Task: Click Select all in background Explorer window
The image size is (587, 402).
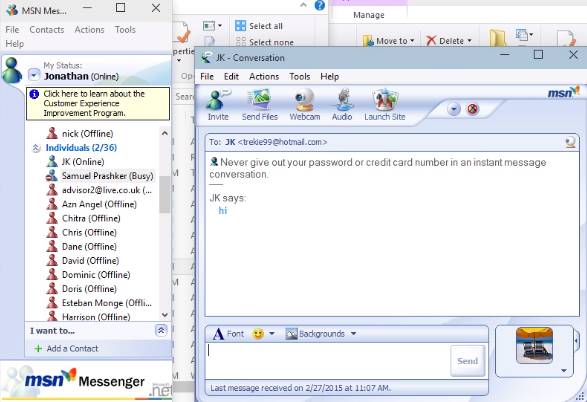Action: pyautogui.click(x=259, y=26)
